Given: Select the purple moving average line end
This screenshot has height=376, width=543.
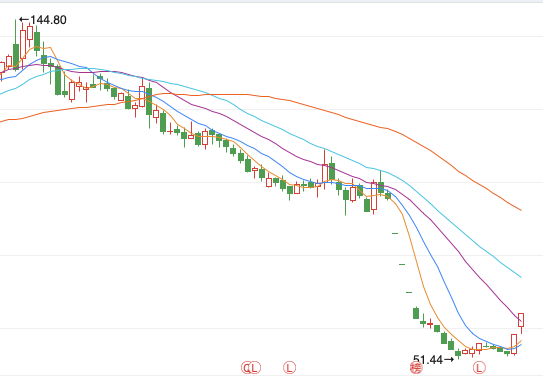Looking at the screenshot, I should click(x=520, y=321).
